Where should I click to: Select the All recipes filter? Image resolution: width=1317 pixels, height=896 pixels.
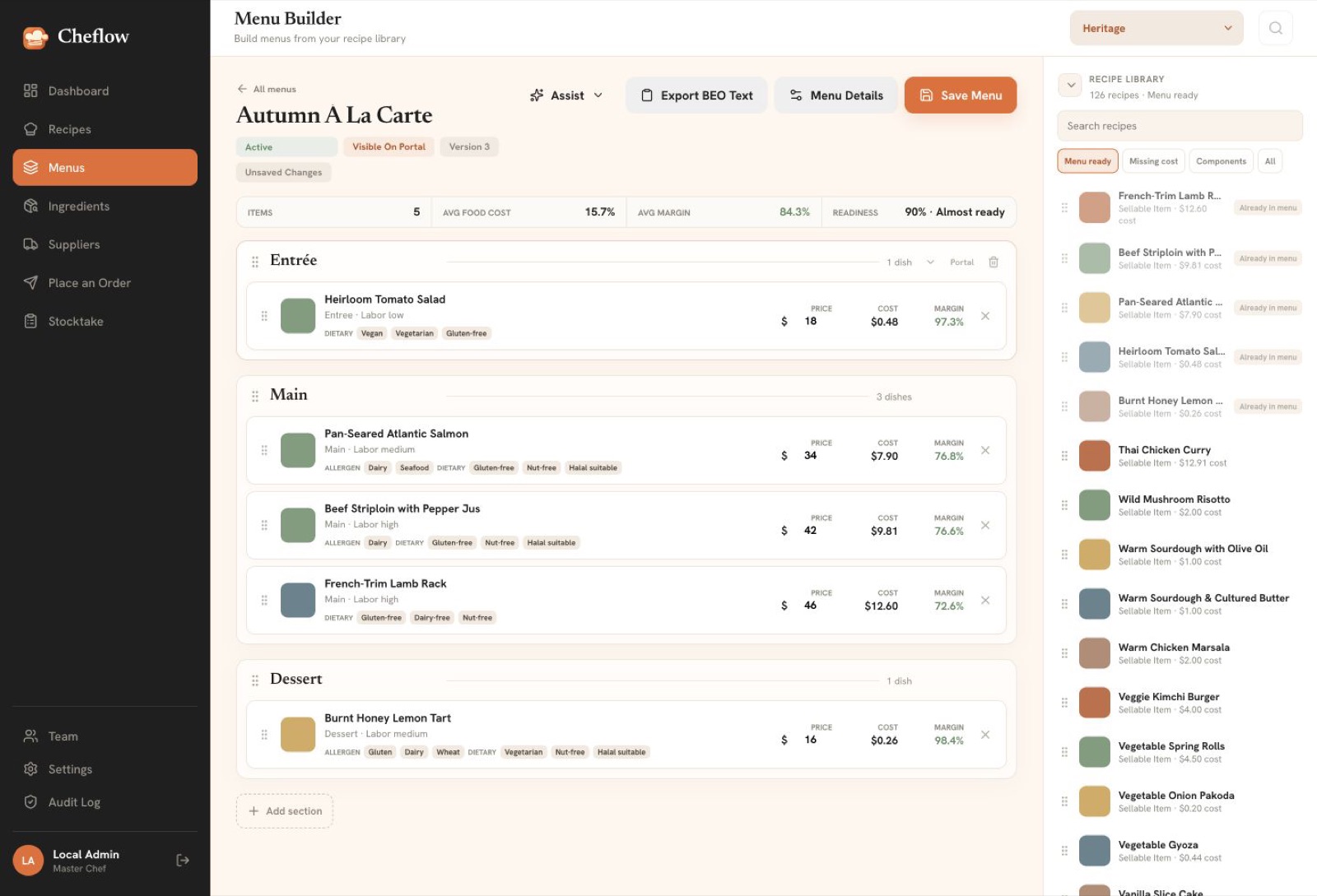[x=1270, y=161]
